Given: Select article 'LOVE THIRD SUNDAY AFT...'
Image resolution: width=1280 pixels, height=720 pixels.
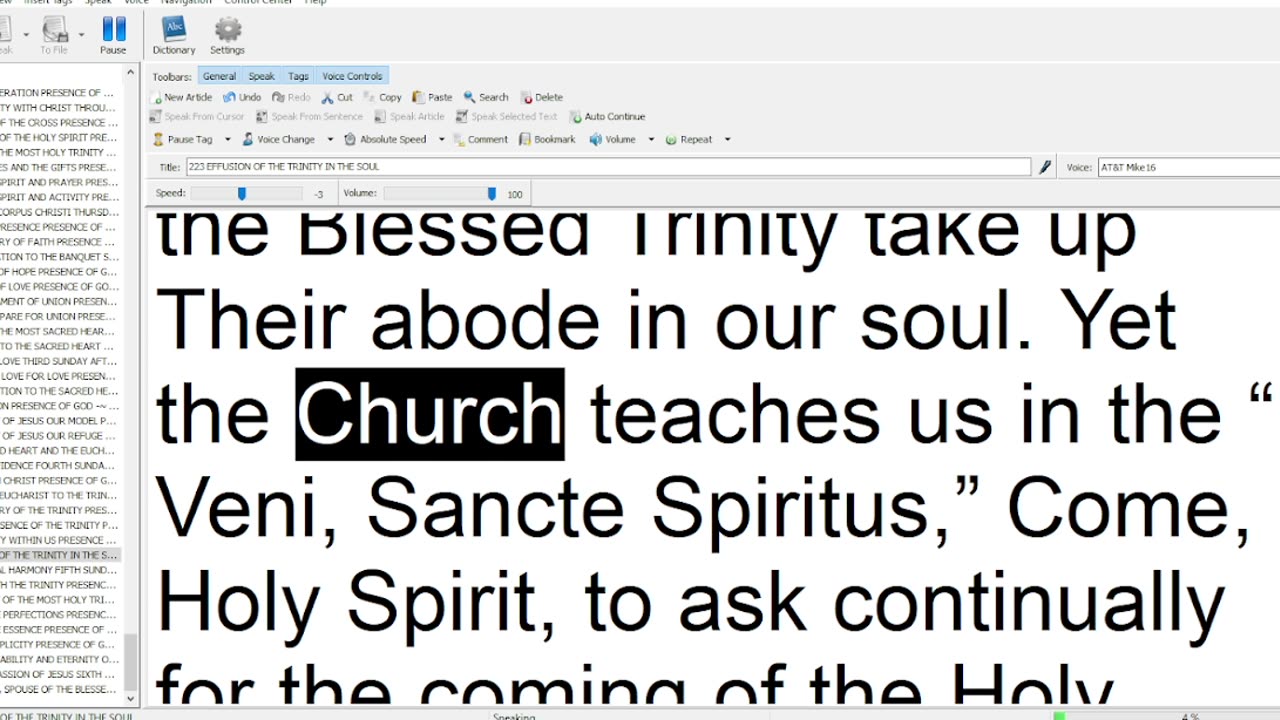Looking at the screenshot, I should coord(60,361).
